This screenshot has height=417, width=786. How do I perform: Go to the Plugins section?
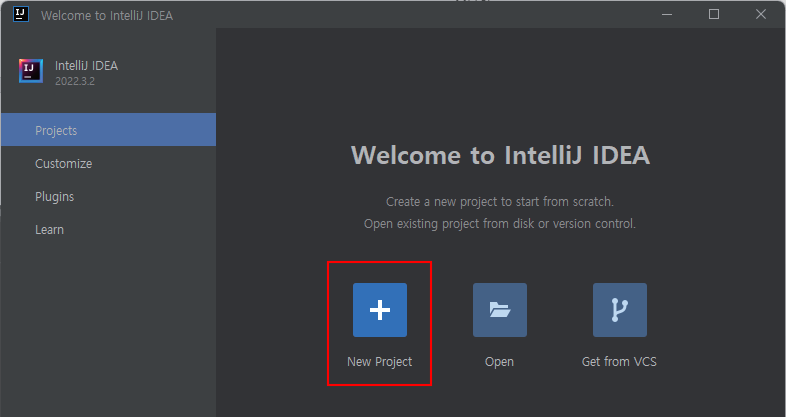pos(108,196)
